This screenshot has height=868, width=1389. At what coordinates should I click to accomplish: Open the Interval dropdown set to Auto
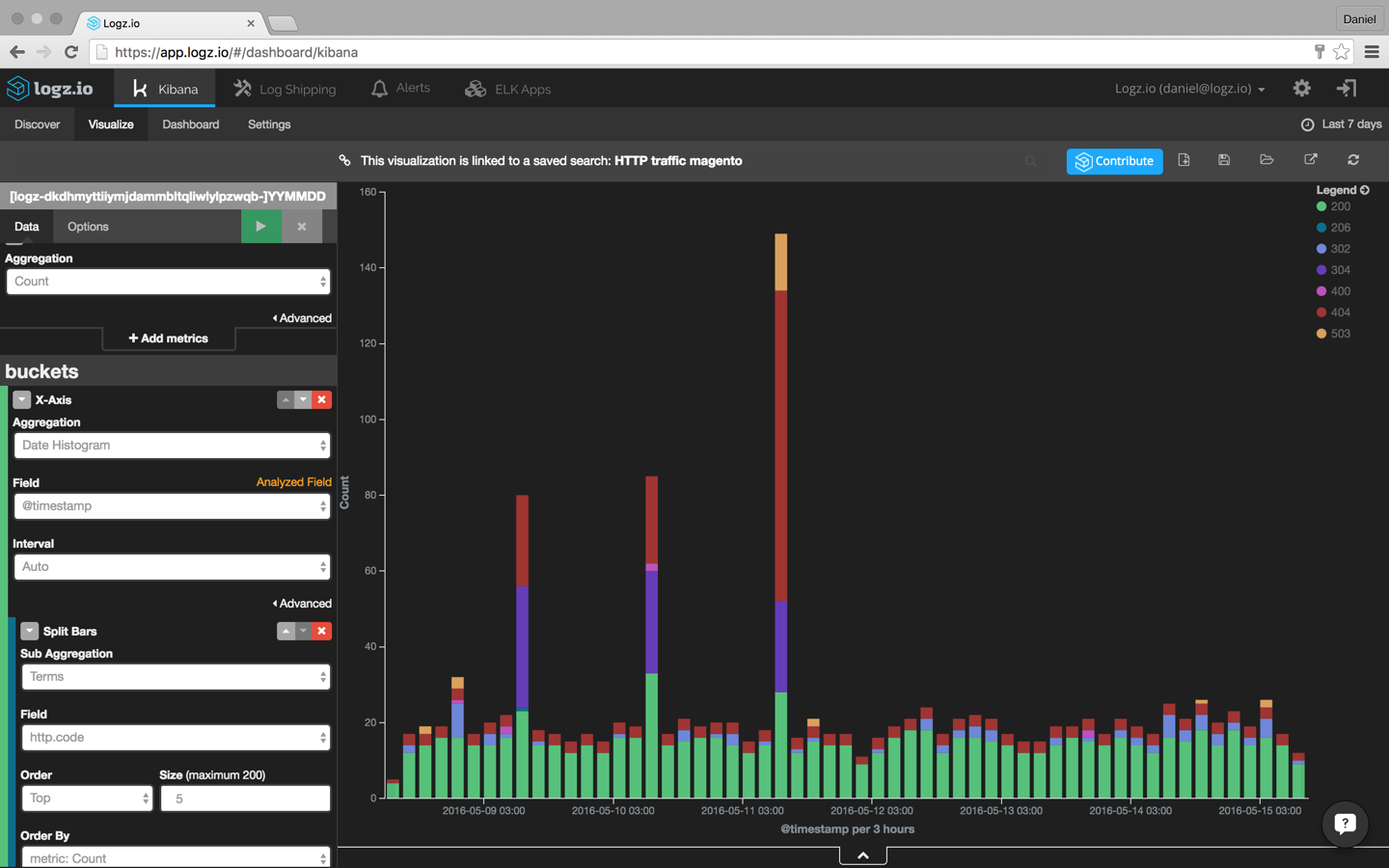click(172, 566)
